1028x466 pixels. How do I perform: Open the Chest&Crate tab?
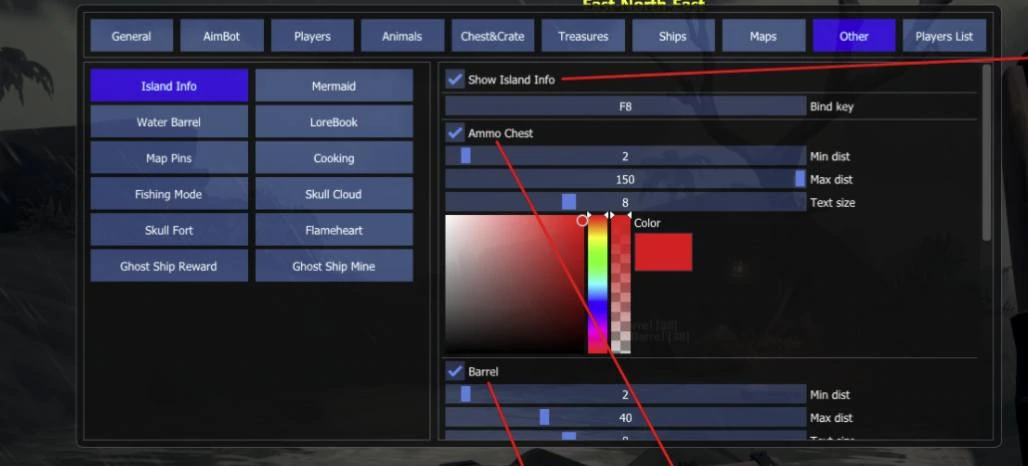coord(492,36)
